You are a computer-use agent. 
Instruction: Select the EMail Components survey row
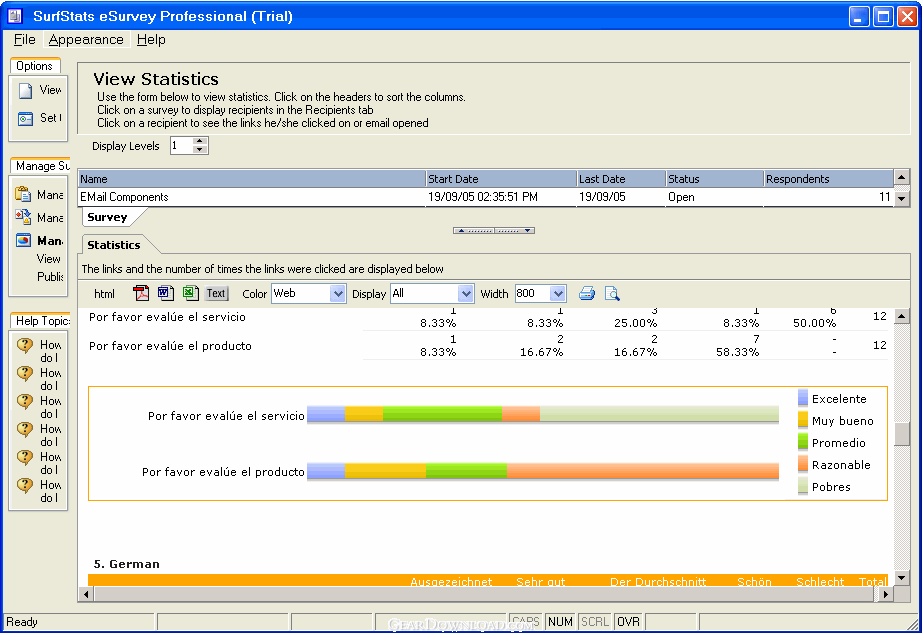[250, 197]
